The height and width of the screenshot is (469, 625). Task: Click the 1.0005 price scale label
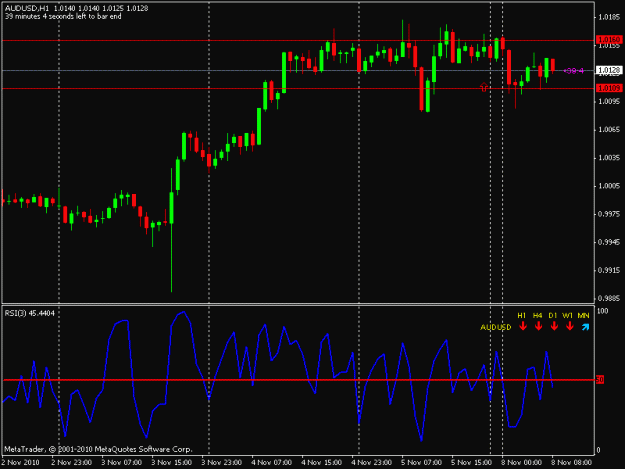pos(609,186)
